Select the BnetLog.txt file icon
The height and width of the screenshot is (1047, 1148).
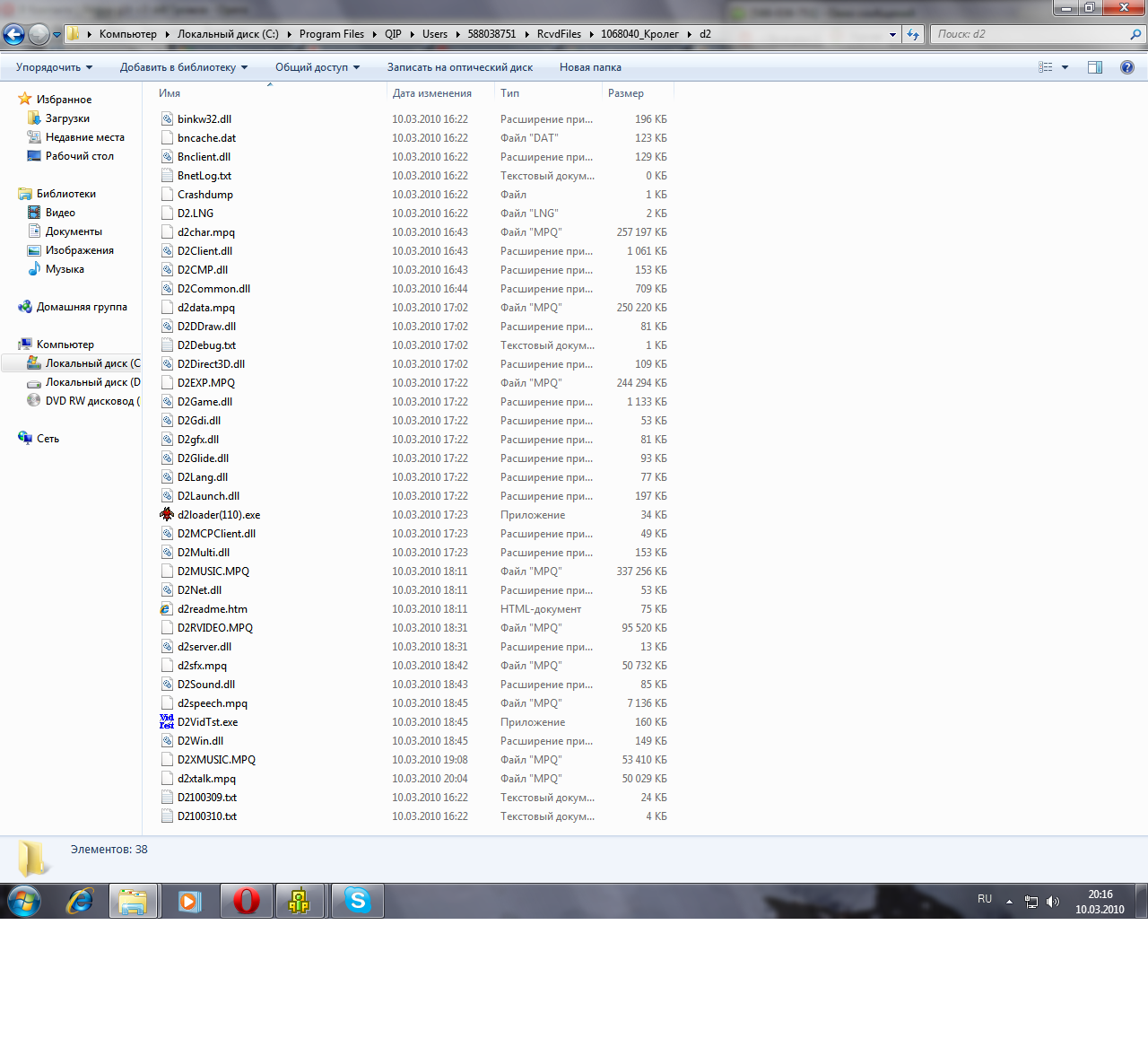coord(167,176)
